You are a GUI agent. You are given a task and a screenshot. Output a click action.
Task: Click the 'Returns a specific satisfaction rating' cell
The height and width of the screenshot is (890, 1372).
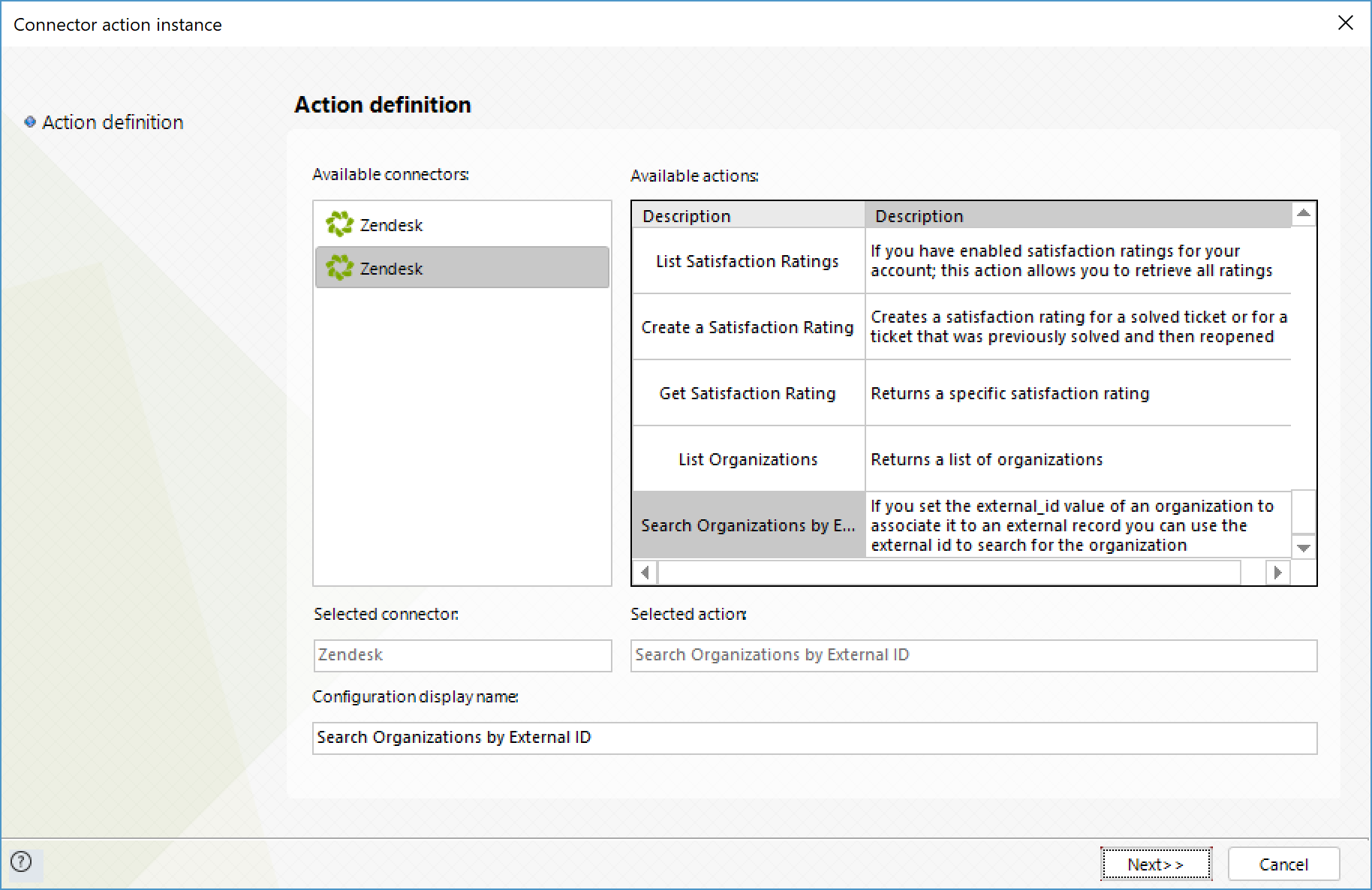click(x=1078, y=393)
